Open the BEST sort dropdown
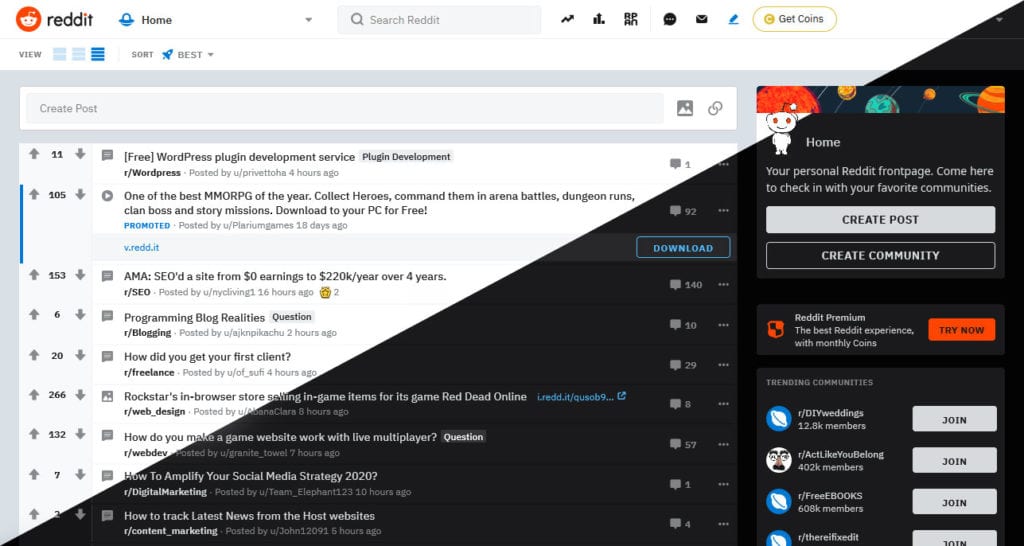Image resolution: width=1024 pixels, height=546 pixels. coord(188,55)
